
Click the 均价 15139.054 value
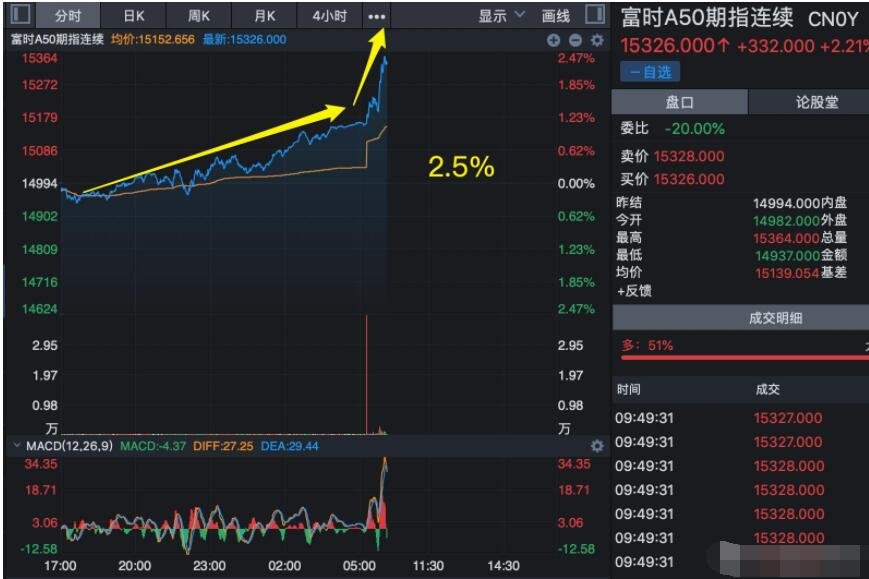pos(787,273)
